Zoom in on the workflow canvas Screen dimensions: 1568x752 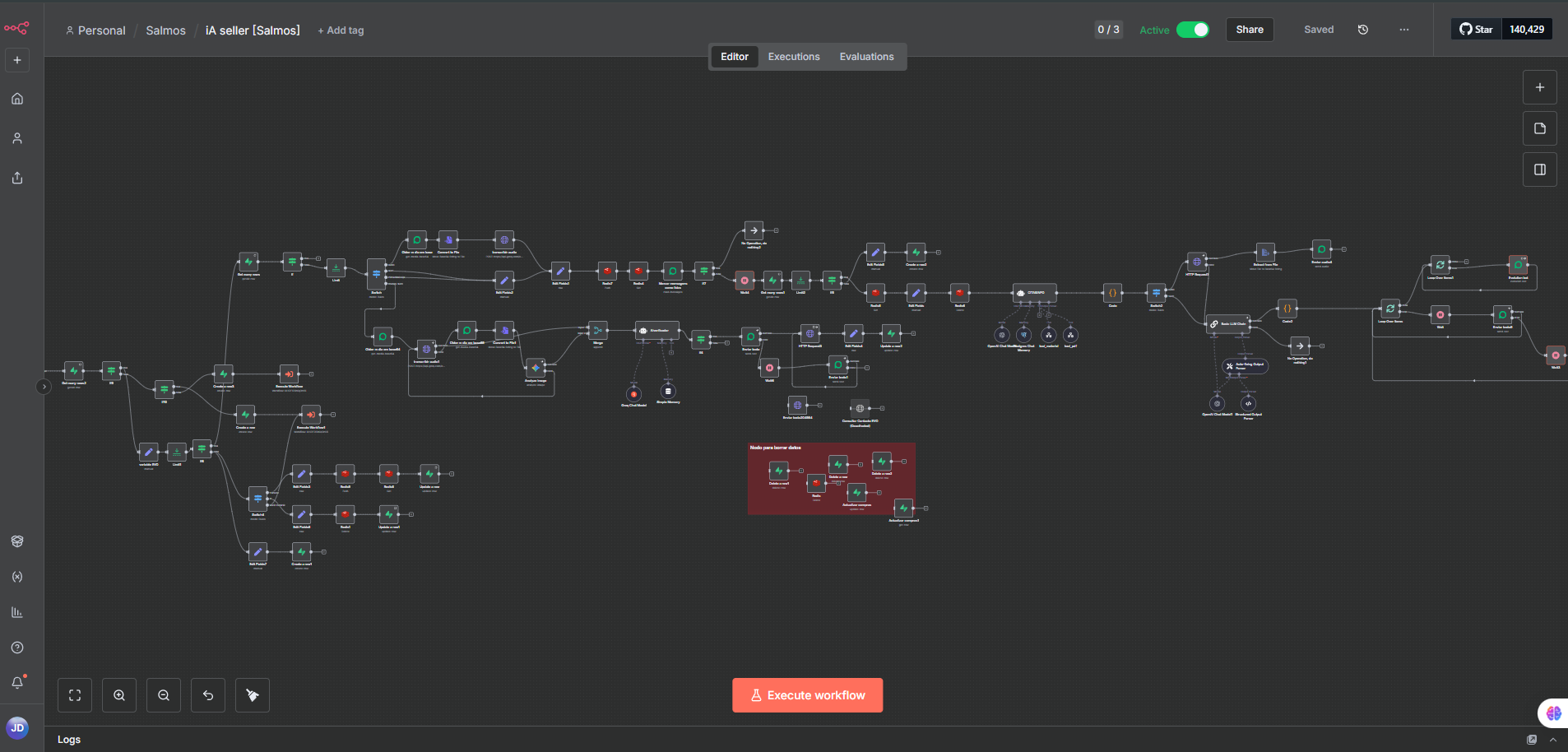click(x=119, y=695)
